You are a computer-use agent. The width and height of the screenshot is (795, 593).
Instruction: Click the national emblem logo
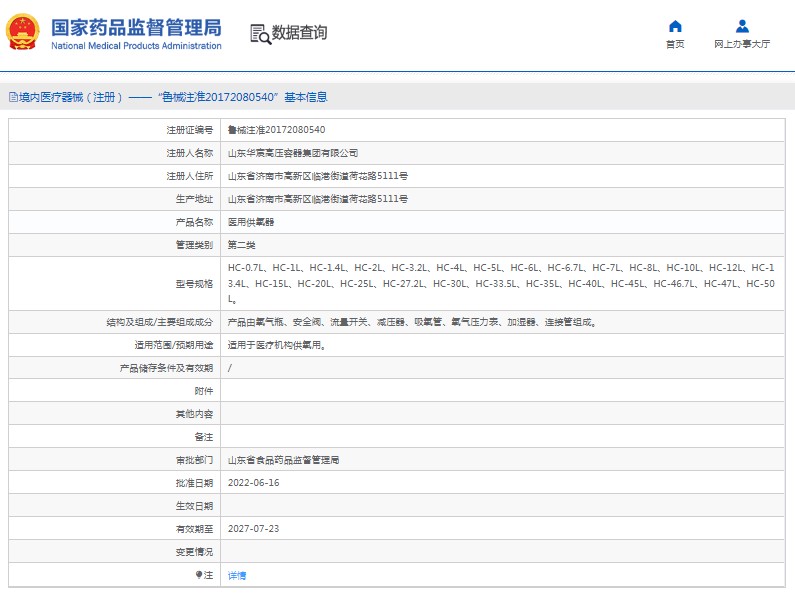tap(23, 32)
